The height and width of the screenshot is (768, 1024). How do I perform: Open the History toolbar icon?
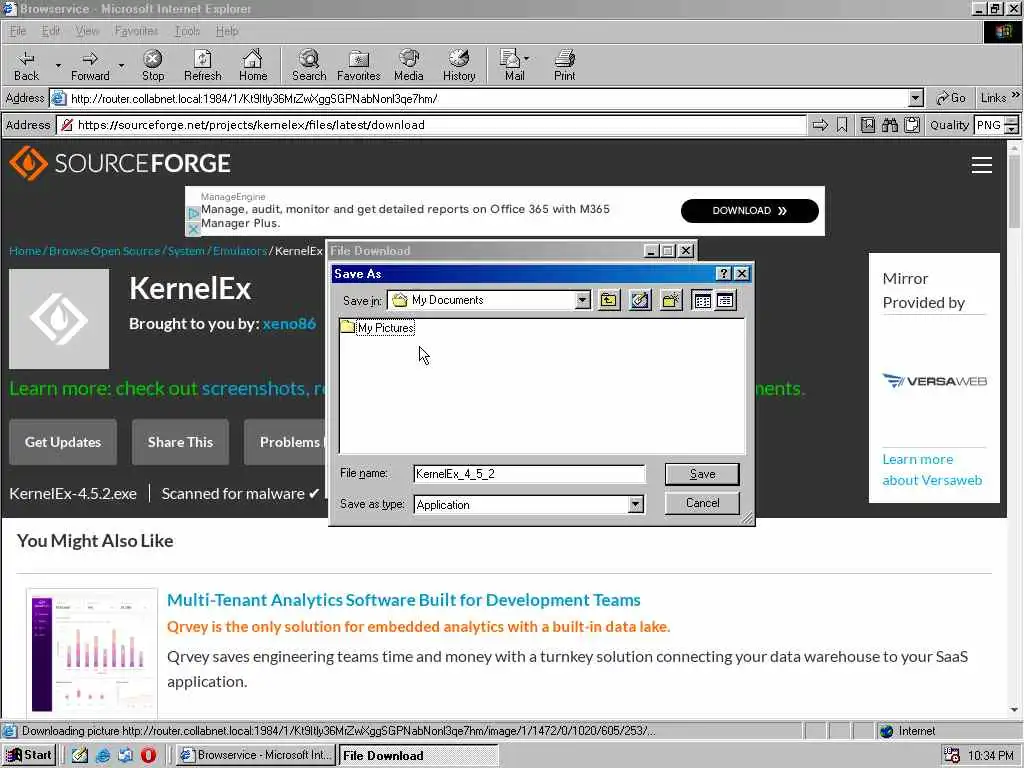459,65
